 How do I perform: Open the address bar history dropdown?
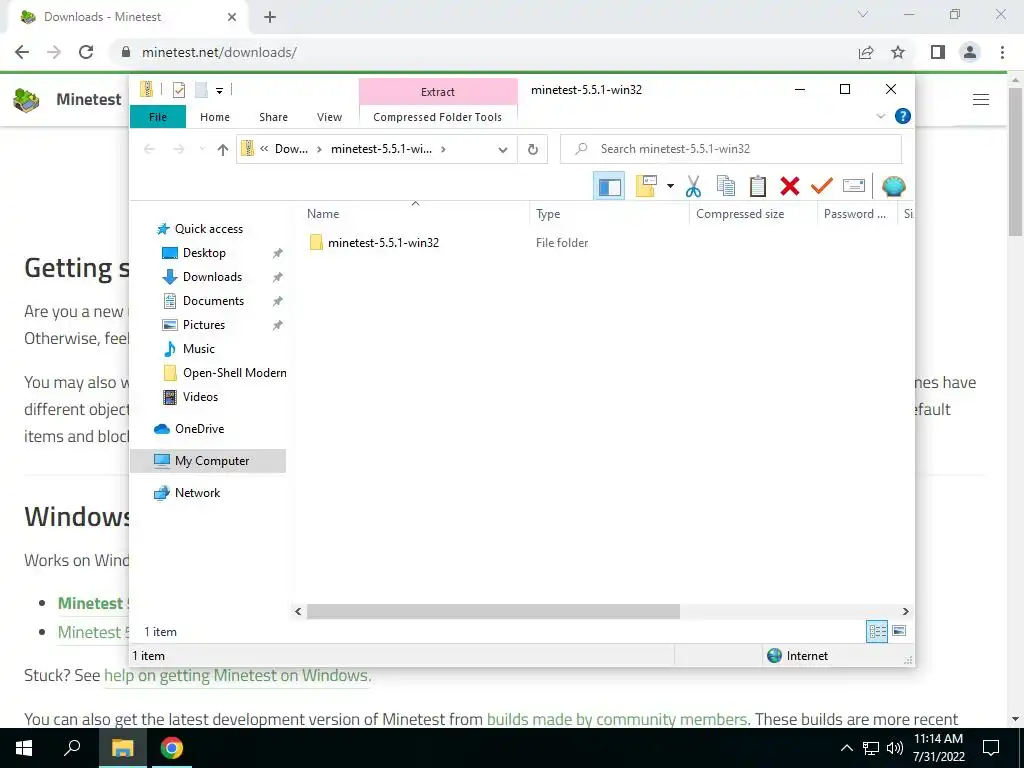point(502,150)
